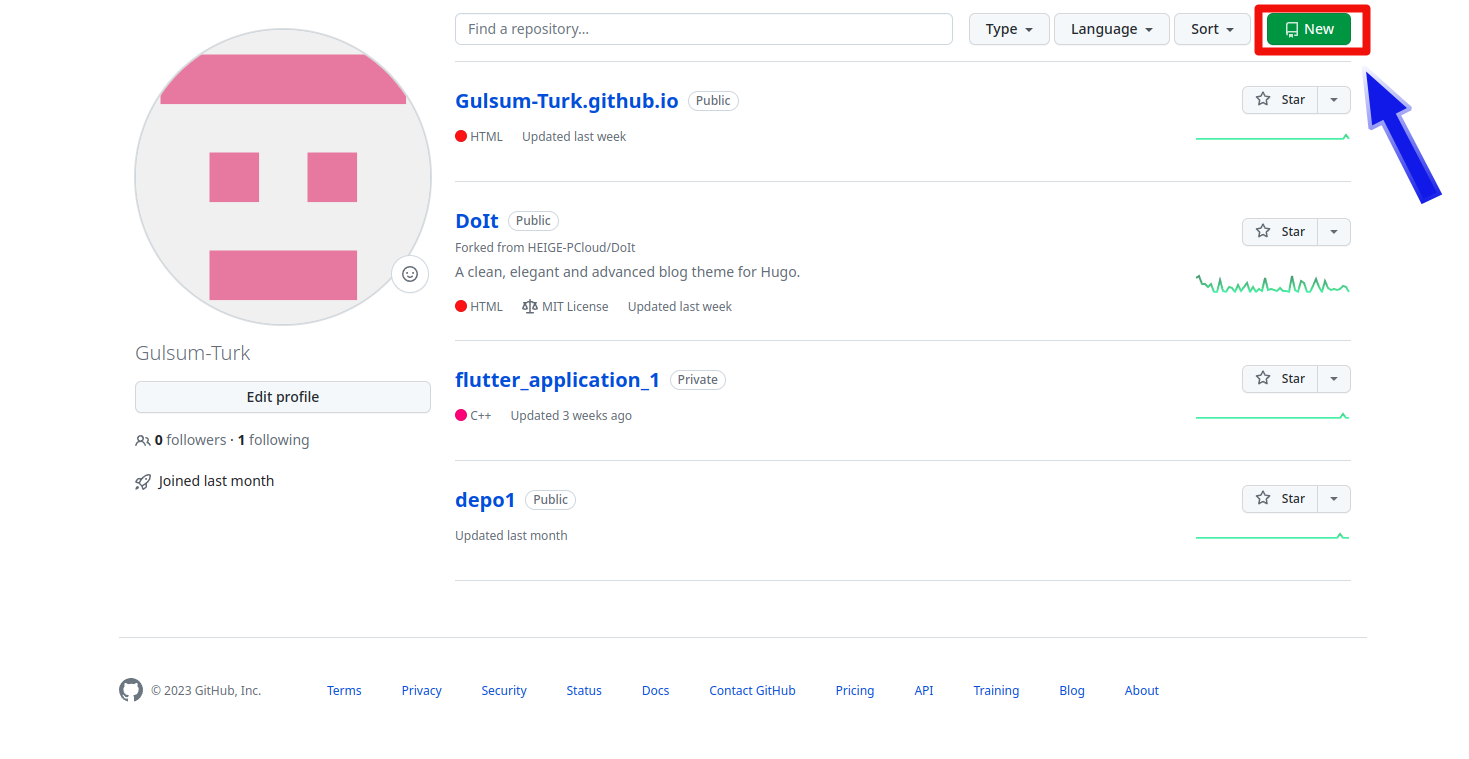Click the Gulsum-Turk username text
The width and height of the screenshot is (1469, 759).
[x=193, y=353]
